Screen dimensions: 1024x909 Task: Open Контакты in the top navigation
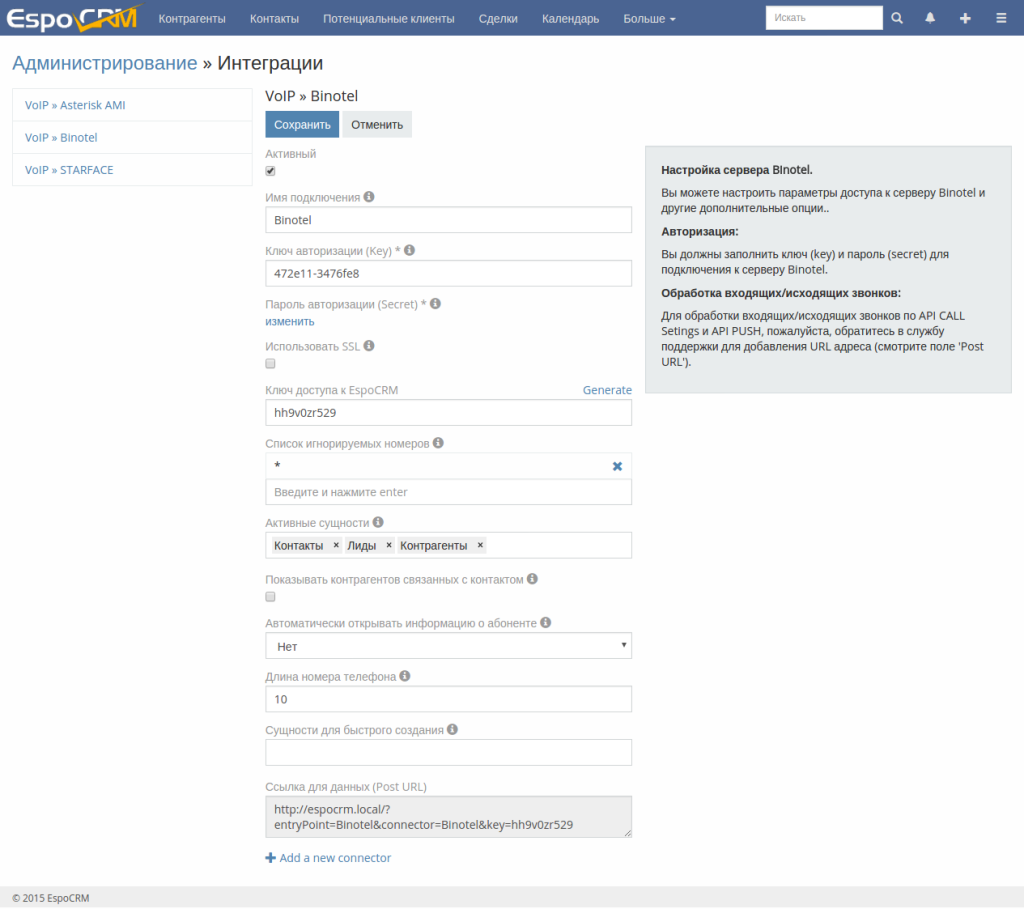click(274, 19)
